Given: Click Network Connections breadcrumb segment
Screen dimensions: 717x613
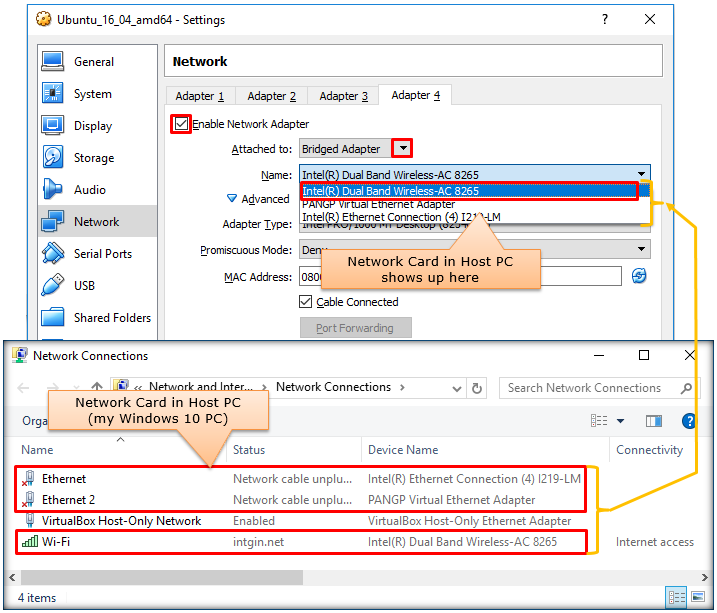Looking at the screenshot, I should click(x=333, y=387).
